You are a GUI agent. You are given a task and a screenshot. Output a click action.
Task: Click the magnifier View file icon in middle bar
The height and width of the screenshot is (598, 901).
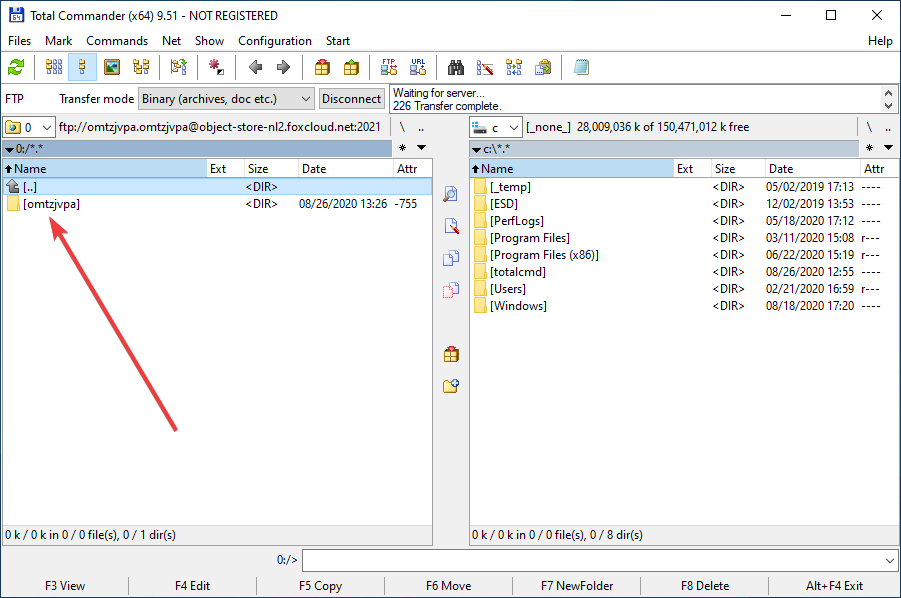pos(451,193)
